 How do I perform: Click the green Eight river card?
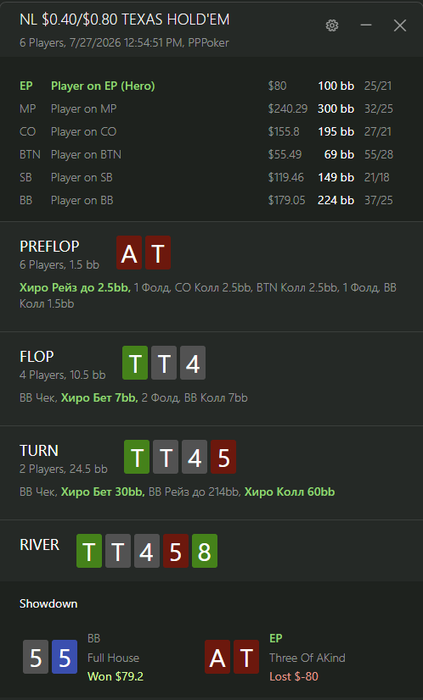point(205,551)
